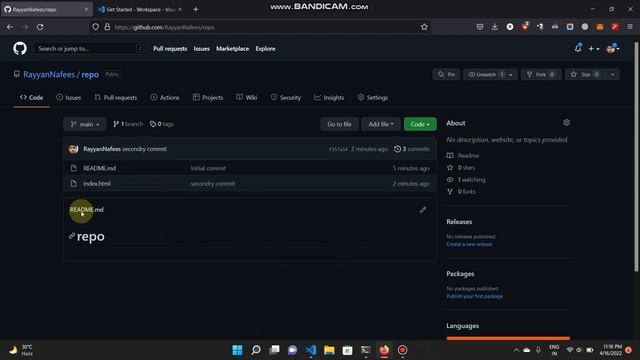Image resolution: width=640 pixels, height=360 pixels.
Task: Select the Code tab
Action: (x=31, y=98)
